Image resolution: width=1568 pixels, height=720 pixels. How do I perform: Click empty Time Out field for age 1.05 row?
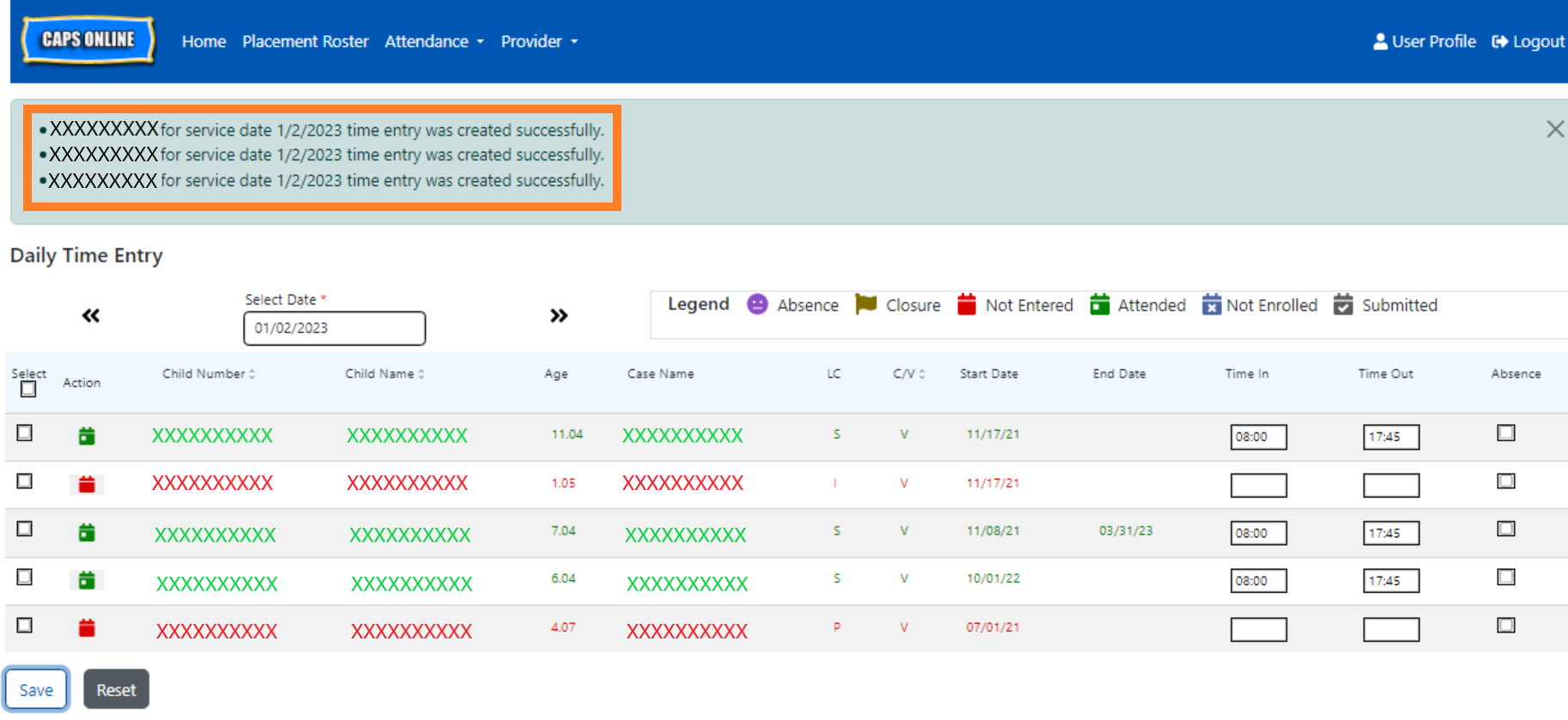(x=1391, y=485)
